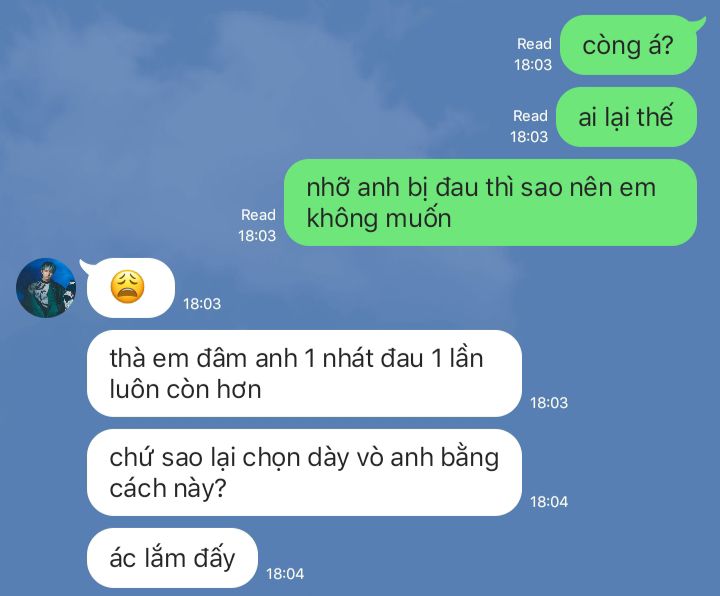The width and height of the screenshot is (720, 596).
Task: Click the 18:04 timestamp beside "ác lắm đấy"
Action: (x=285, y=574)
